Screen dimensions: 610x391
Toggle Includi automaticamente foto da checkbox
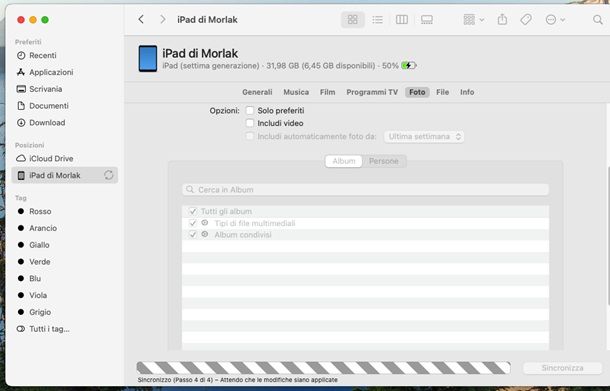click(249, 136)
